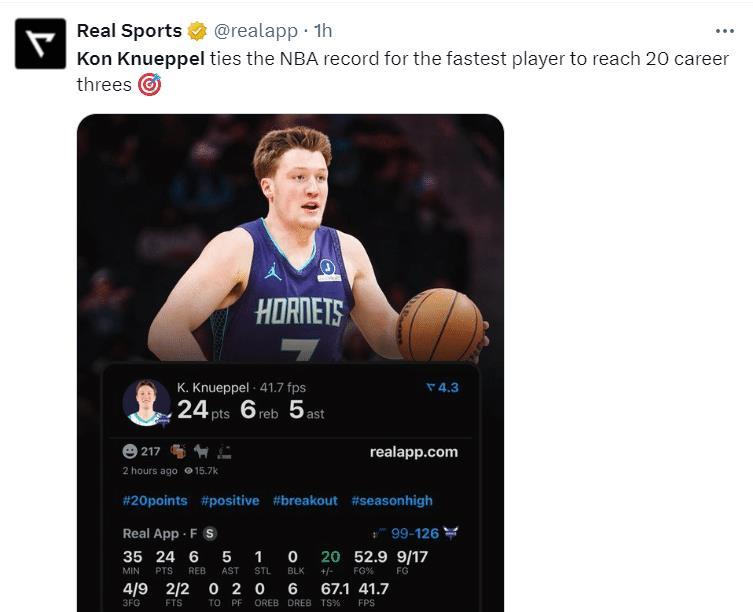Click the 1h timestamp of the tweet
Viewport: 753px width, 612px height.
323,31
